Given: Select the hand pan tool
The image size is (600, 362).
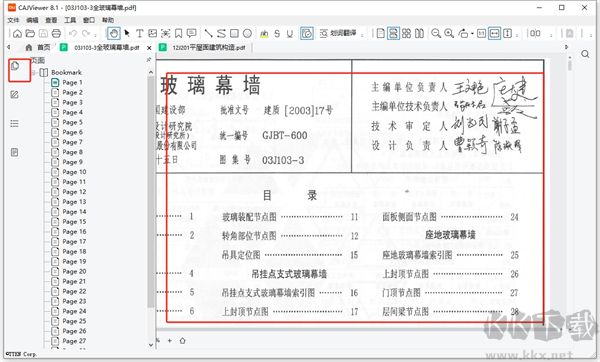Looking at the screenshot, I should [x=114, y=34].
